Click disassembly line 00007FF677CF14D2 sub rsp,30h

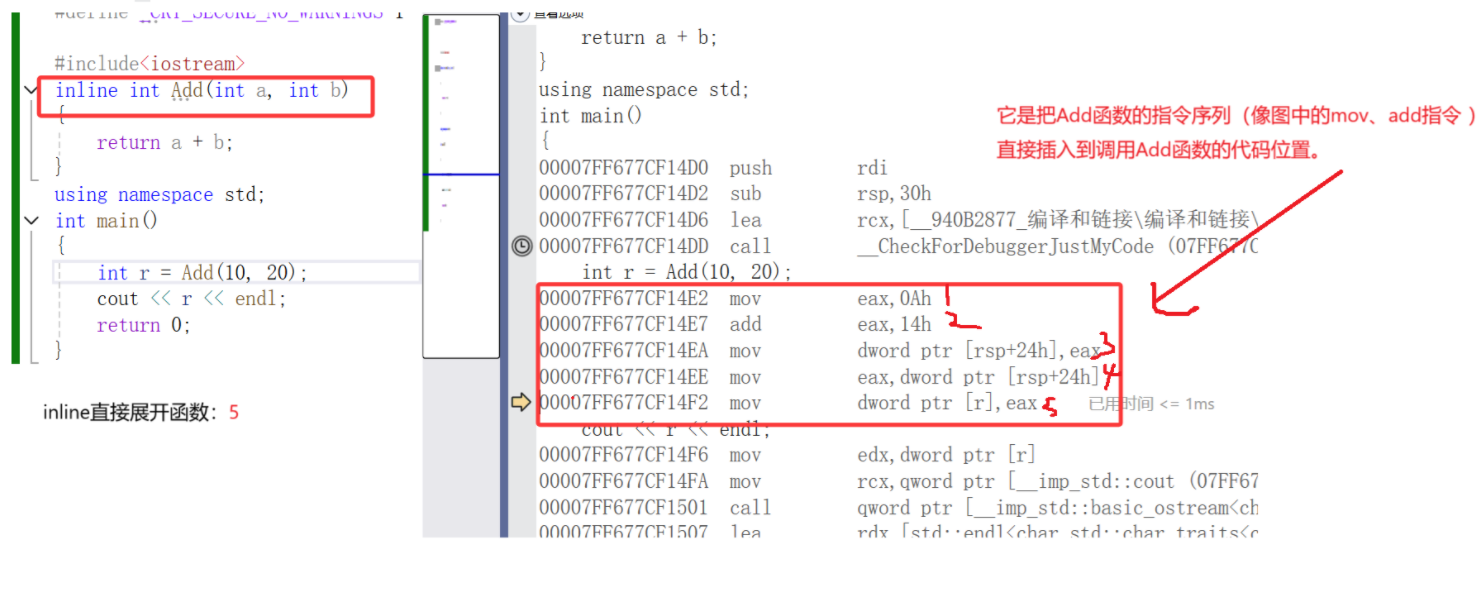[x=736, y=194]
